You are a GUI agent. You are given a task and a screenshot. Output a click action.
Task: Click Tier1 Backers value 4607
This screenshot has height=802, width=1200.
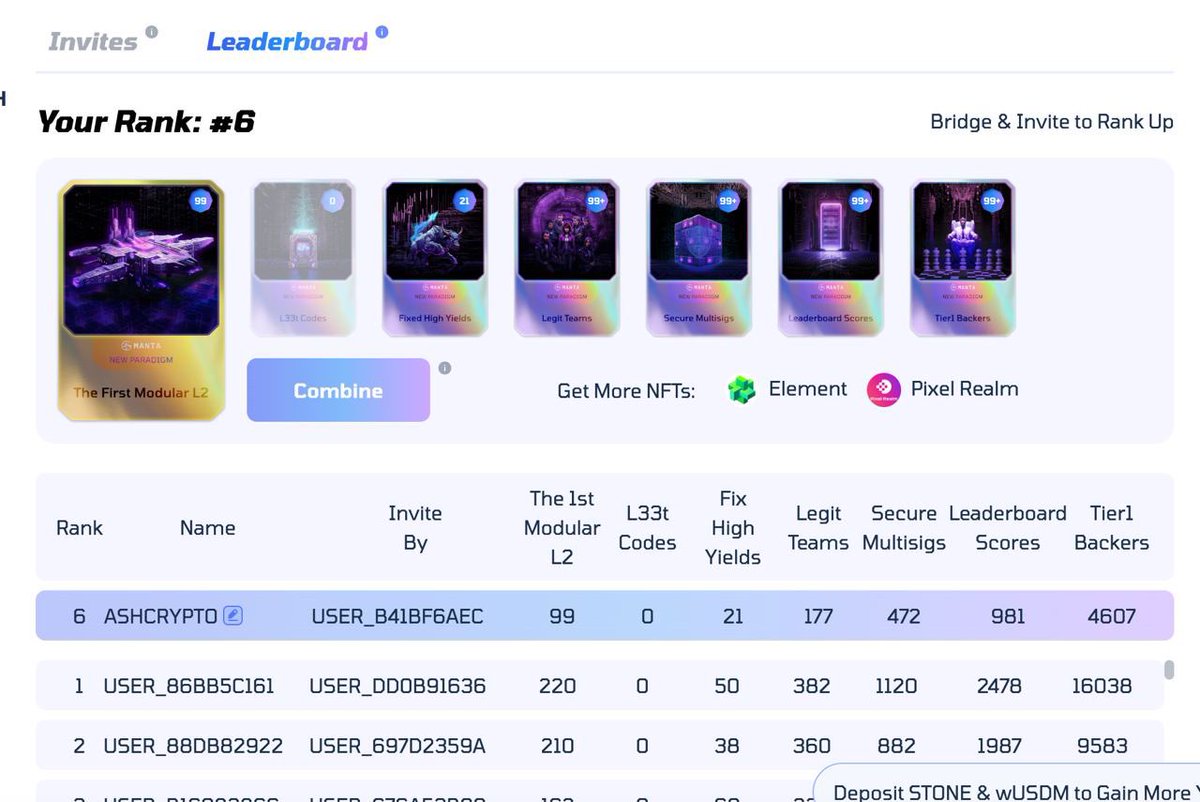point(1111,616)
